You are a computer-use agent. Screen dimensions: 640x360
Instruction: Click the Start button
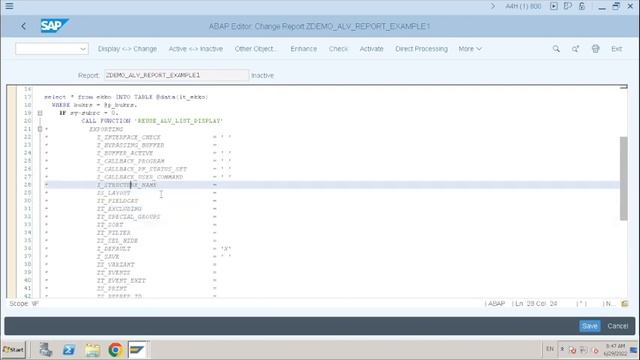[13, 350]
